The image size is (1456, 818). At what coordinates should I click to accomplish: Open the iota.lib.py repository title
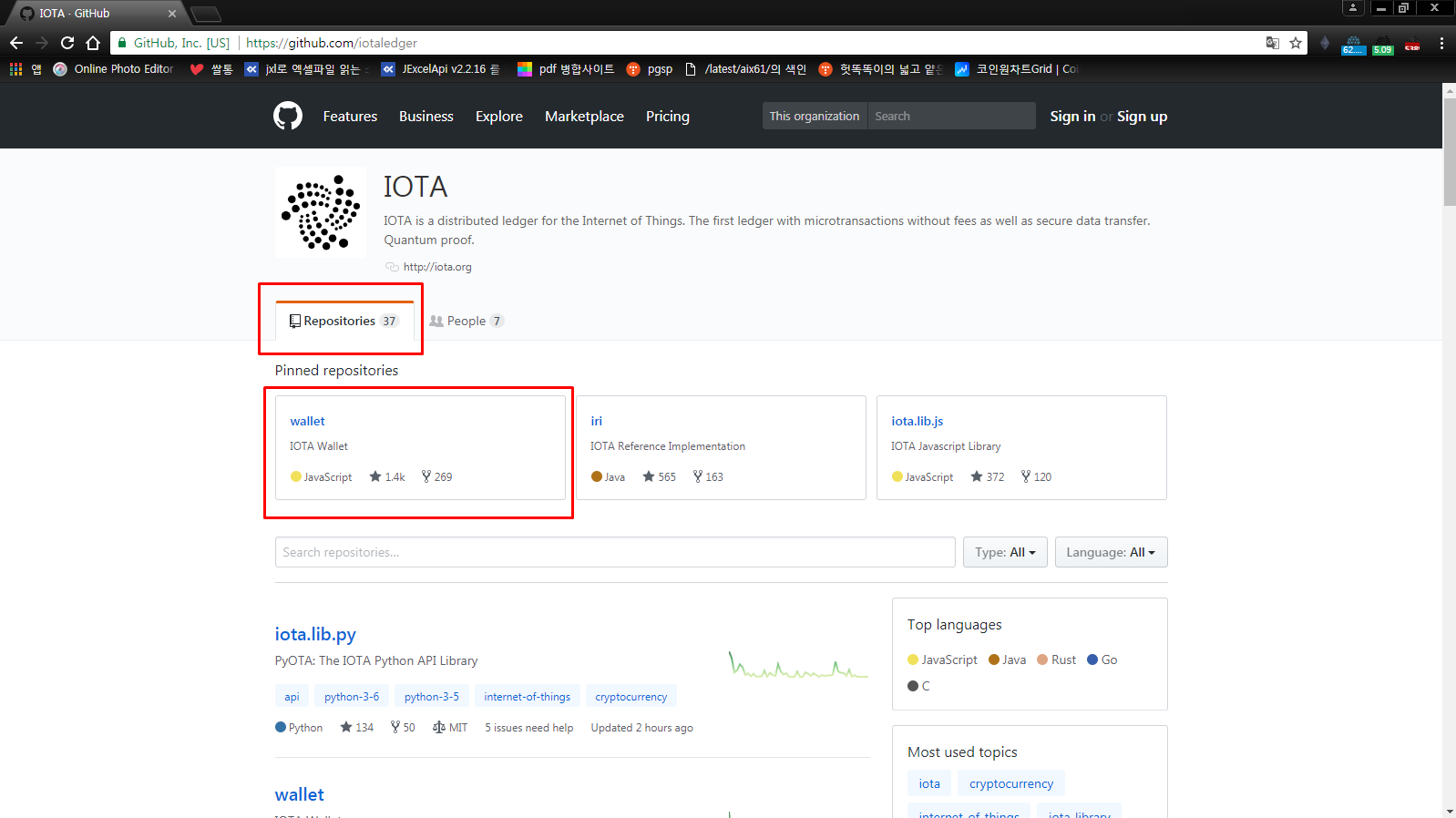point(315,635)
